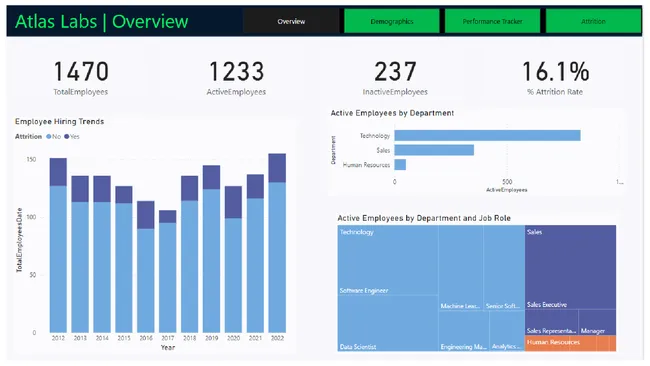The height and width of the screenshot is (366, 650).
Task: Select the Data Scientist treemap tile
Action: tap(388, 323)
